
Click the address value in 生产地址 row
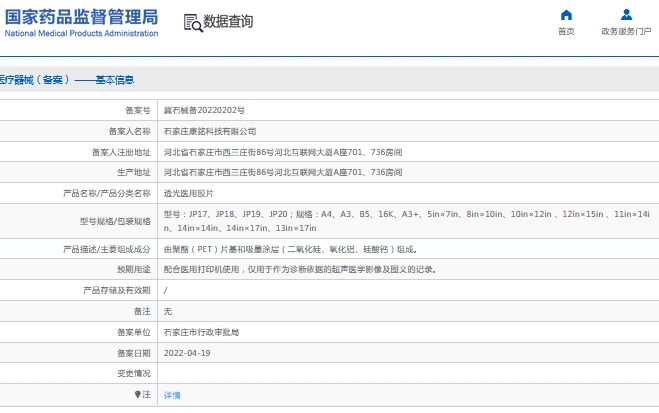(x=283, y=172)
